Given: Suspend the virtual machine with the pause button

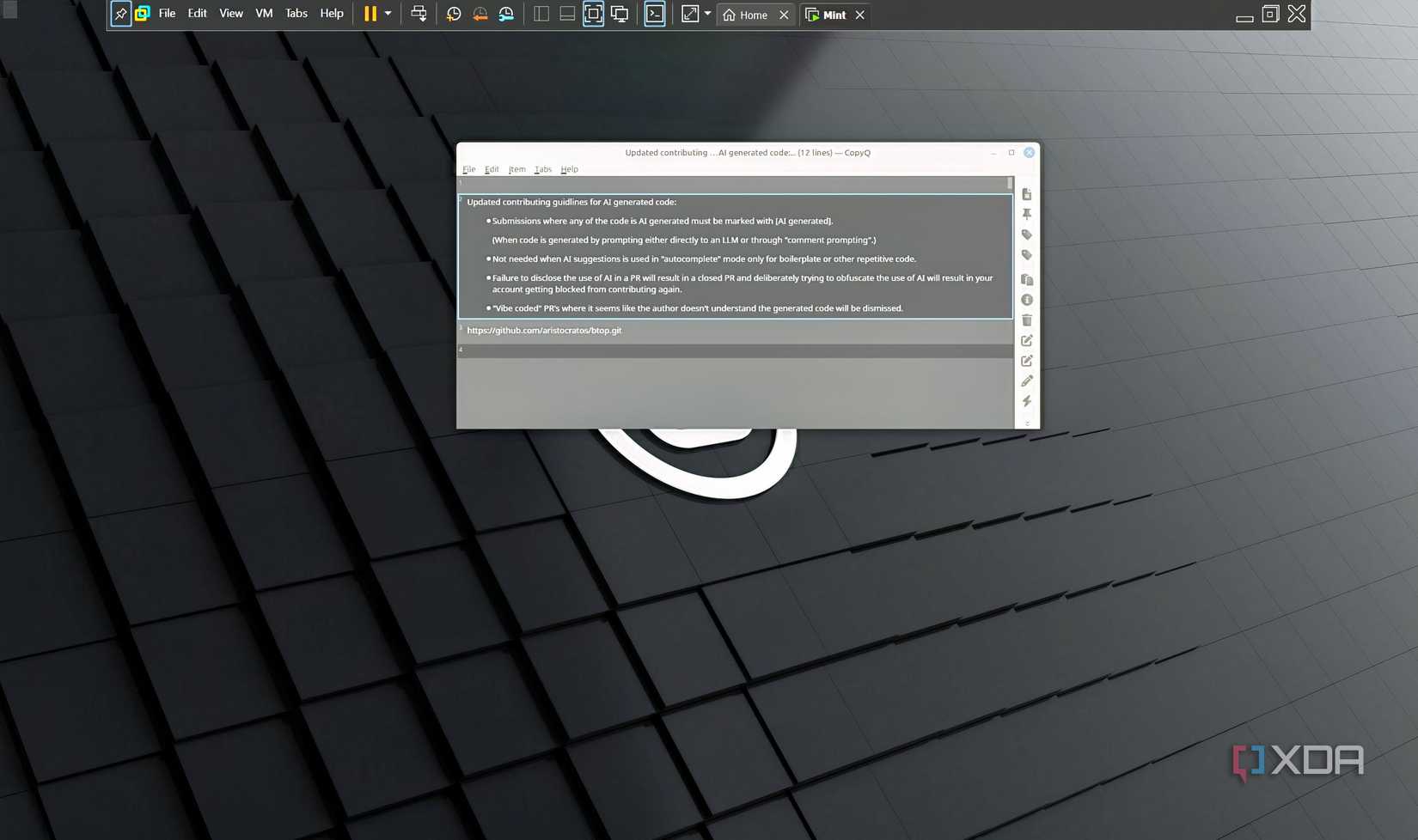Looking at the screenshot, I should click(x=370, y=13).
